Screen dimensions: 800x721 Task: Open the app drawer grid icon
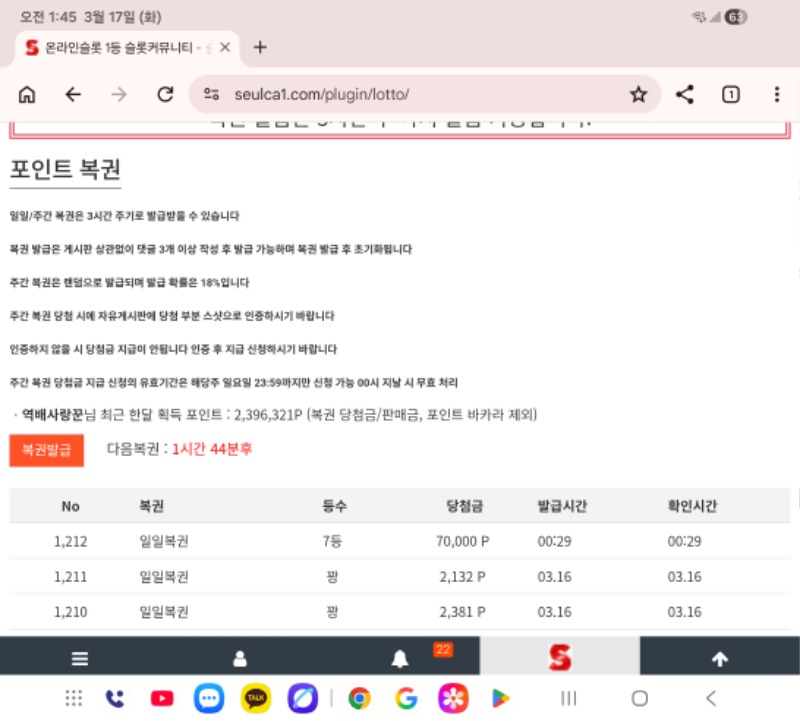pos(74,698)
